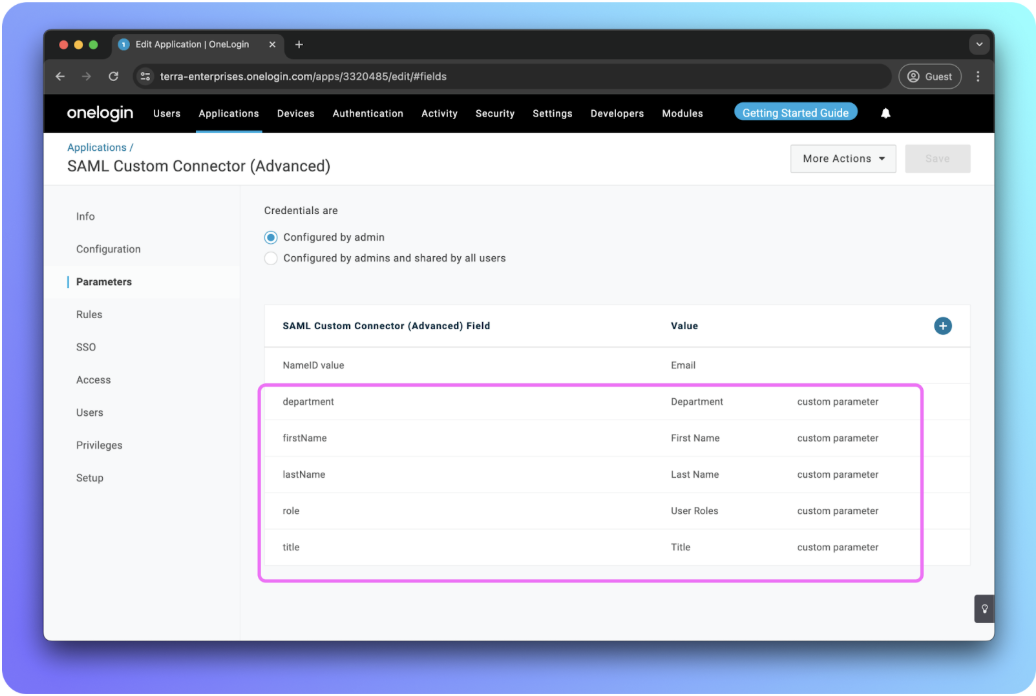
Task: Click SAML Custom Connector (Advanced) Field header
Action: point(387,326)
